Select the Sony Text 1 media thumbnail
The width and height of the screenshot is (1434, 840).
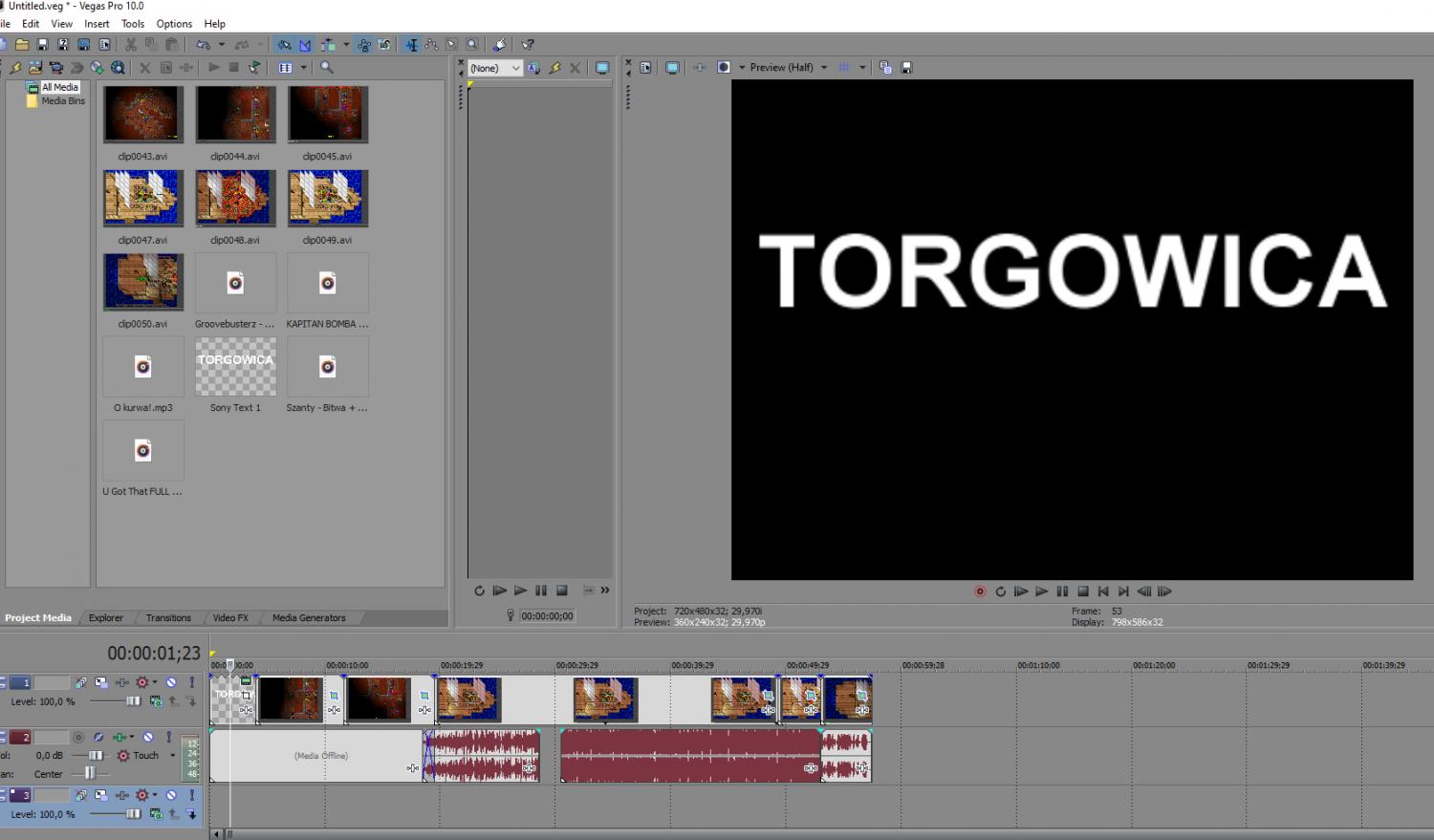click(235, 367)
